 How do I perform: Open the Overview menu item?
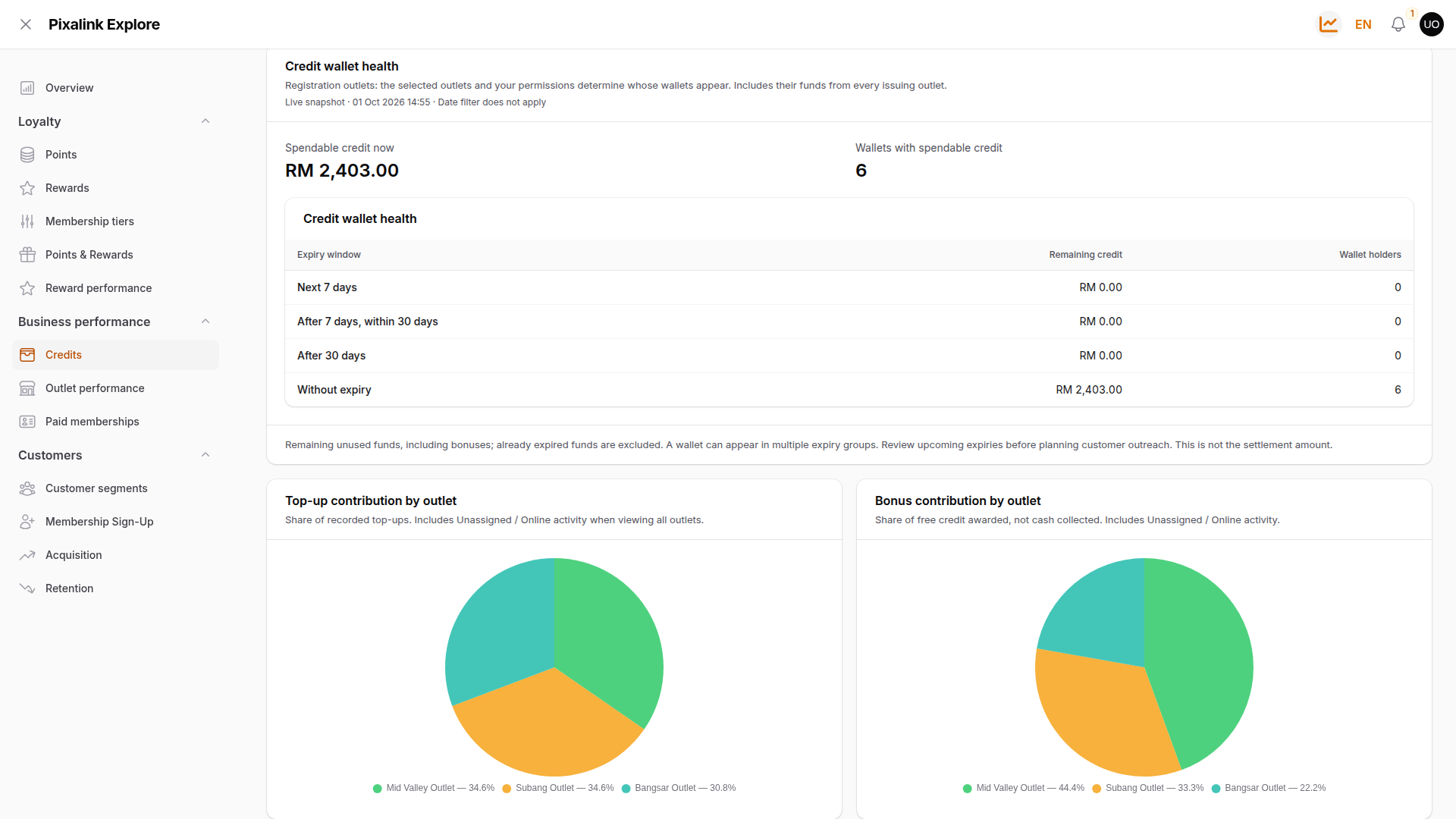point(115,88)
